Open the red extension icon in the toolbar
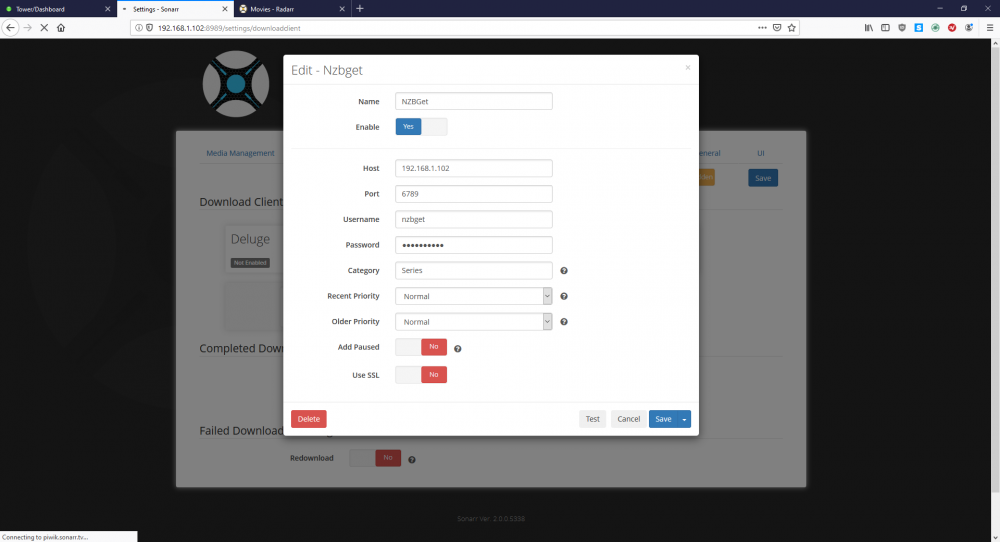Viewport: 1000px width, 542px height. click(952, 27)
